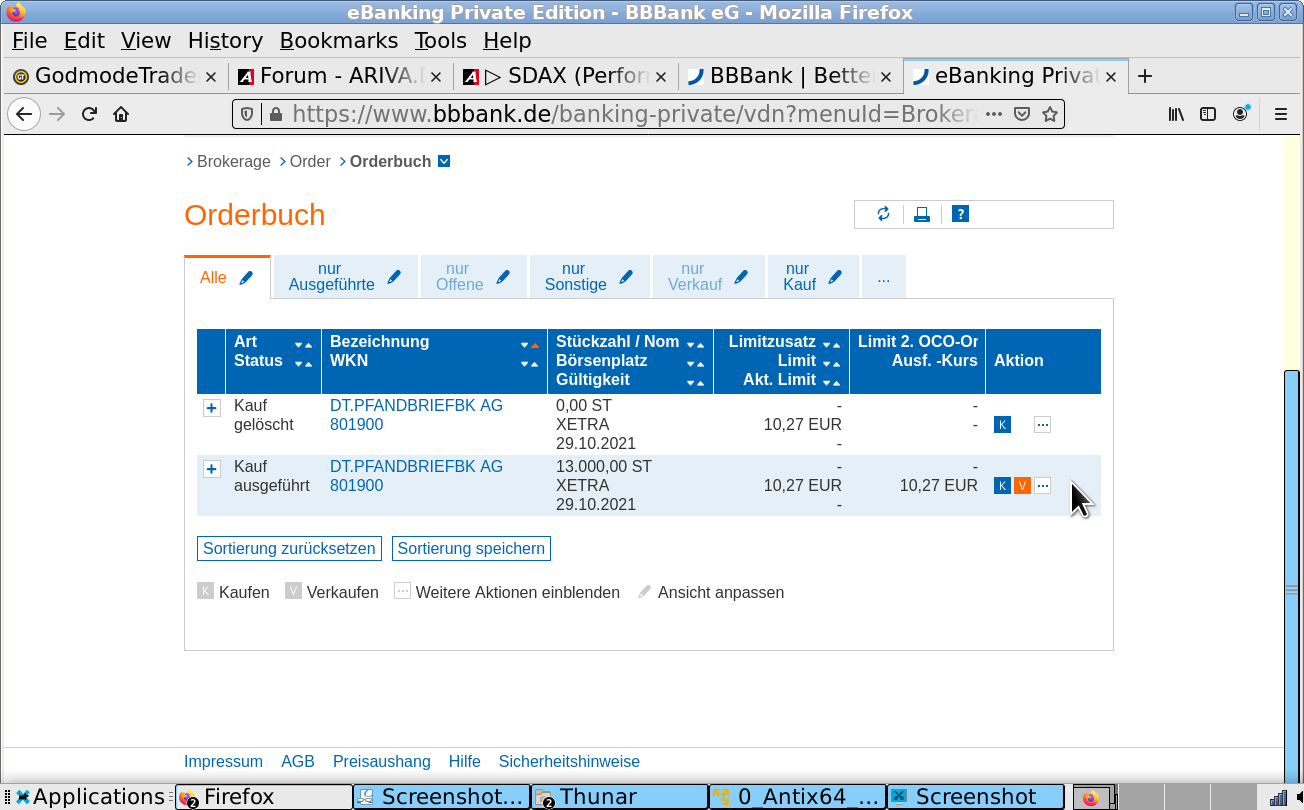
Task: Open the help question mark icon
Action: (x=960, y=214)
